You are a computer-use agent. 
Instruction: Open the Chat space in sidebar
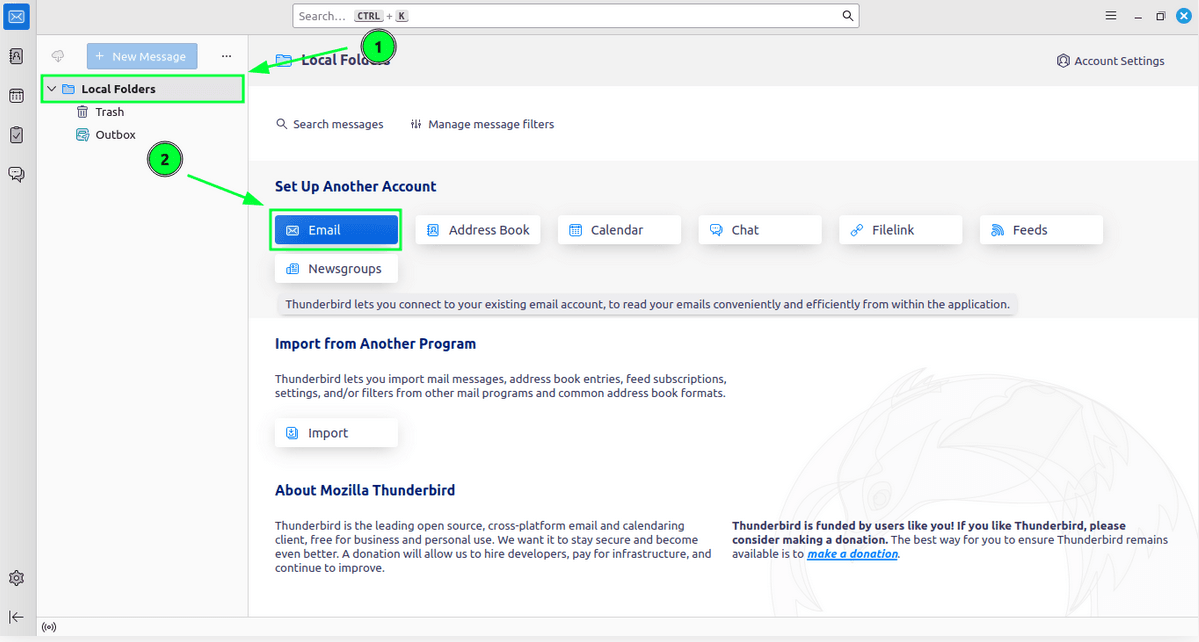(x=17, y=174)
